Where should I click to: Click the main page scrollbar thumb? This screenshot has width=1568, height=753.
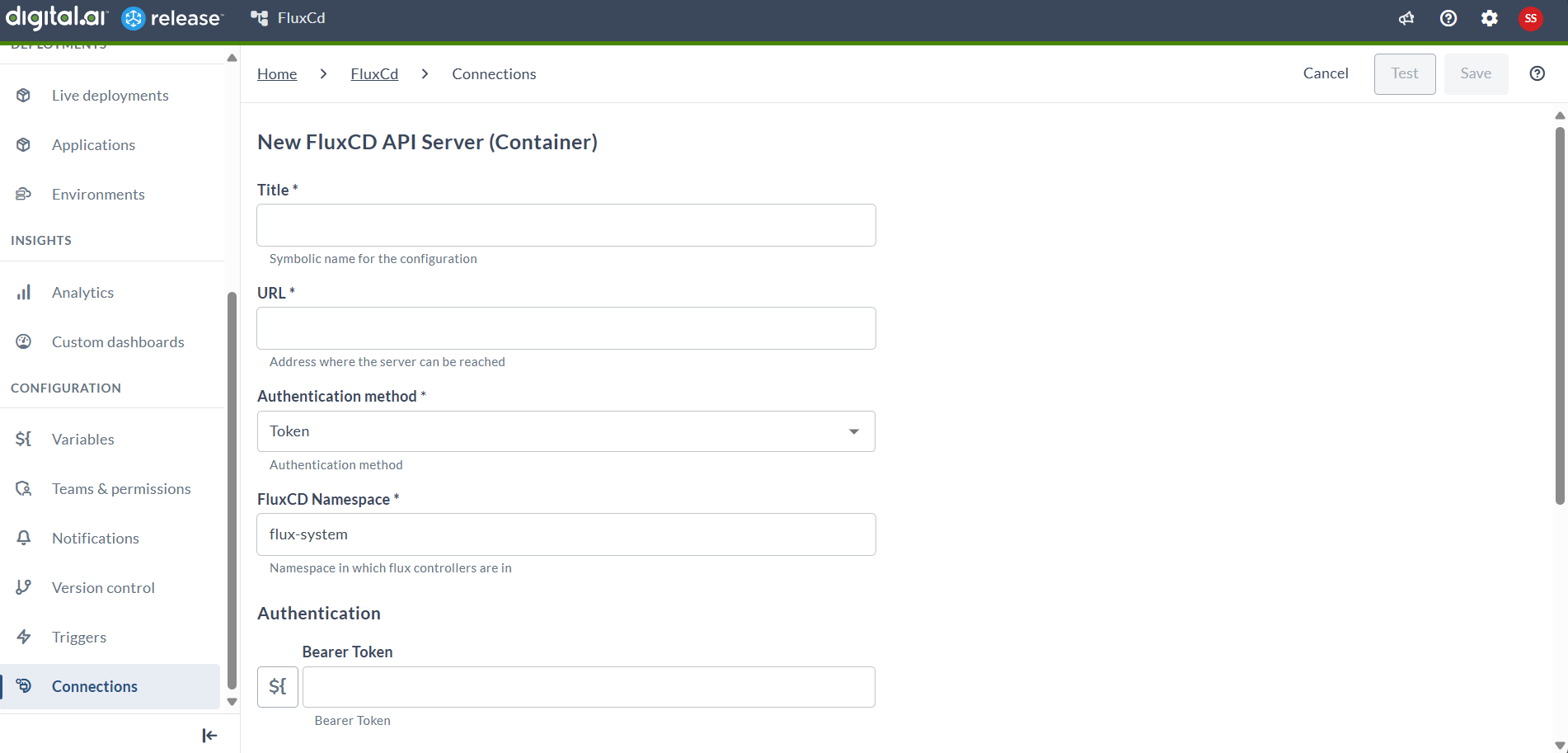1560,315
